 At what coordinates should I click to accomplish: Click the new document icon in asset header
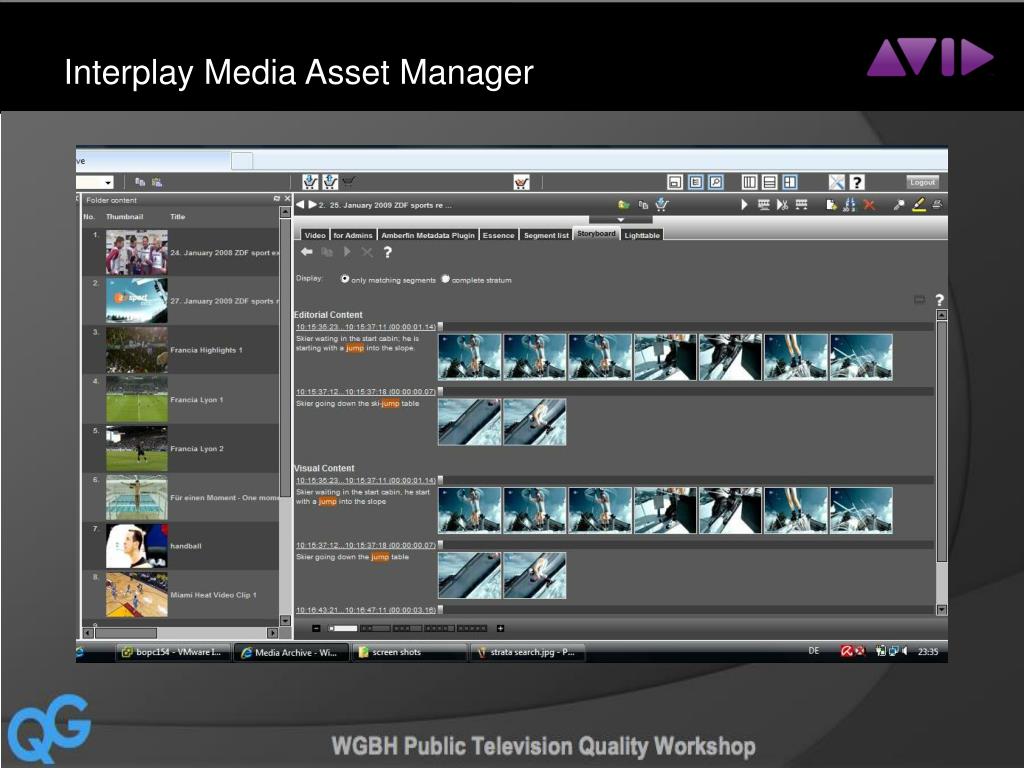tap(831, 204)
